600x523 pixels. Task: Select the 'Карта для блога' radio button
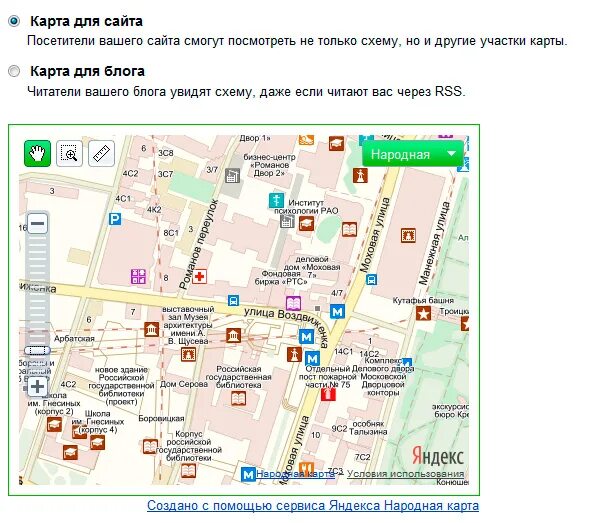pyautogui.click(x=14, y=72)
